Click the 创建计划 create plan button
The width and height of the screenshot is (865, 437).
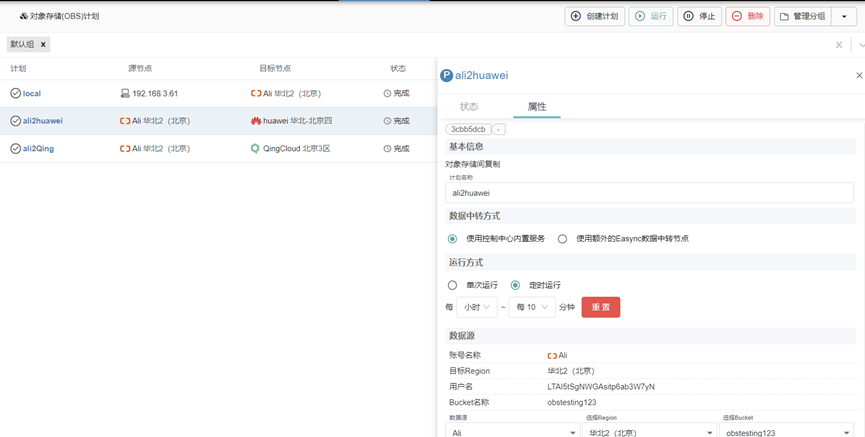pyautogui.click(x=595, y=16)
